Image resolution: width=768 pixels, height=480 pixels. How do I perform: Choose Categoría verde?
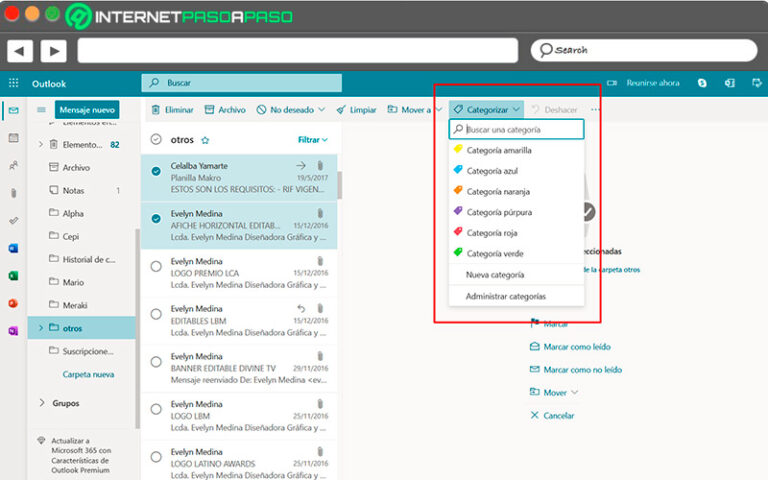pos(516,253)
